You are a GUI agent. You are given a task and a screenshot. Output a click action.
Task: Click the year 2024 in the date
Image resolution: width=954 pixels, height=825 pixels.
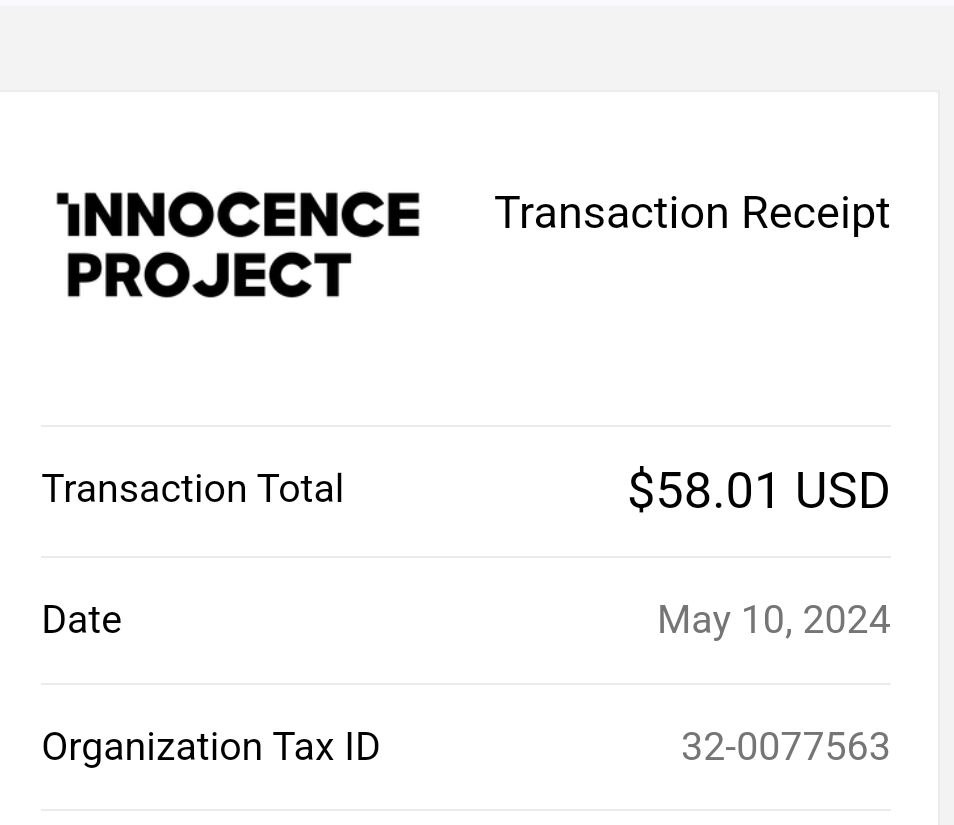pos(846,619)
